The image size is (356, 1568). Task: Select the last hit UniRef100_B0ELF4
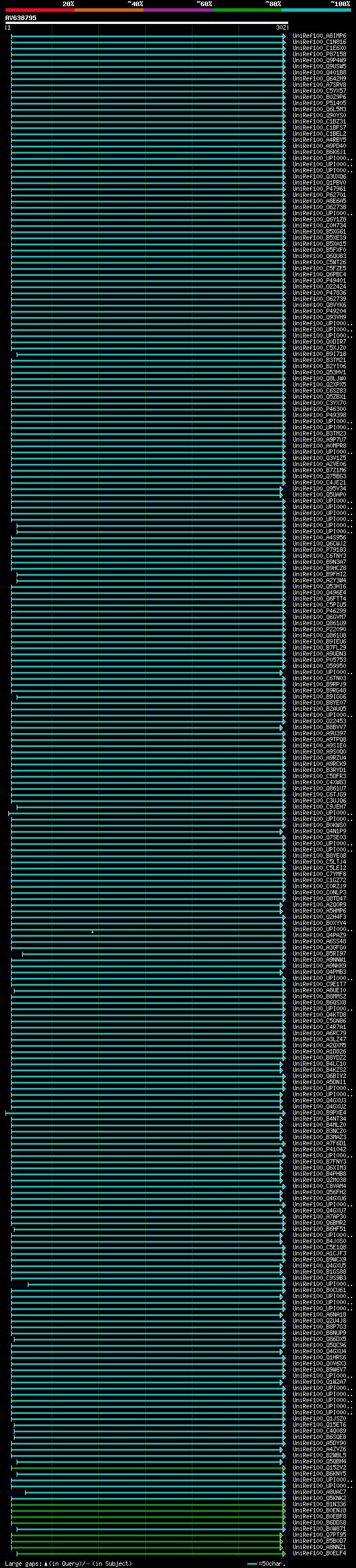pyautogui.click(x=319, y=1554)
